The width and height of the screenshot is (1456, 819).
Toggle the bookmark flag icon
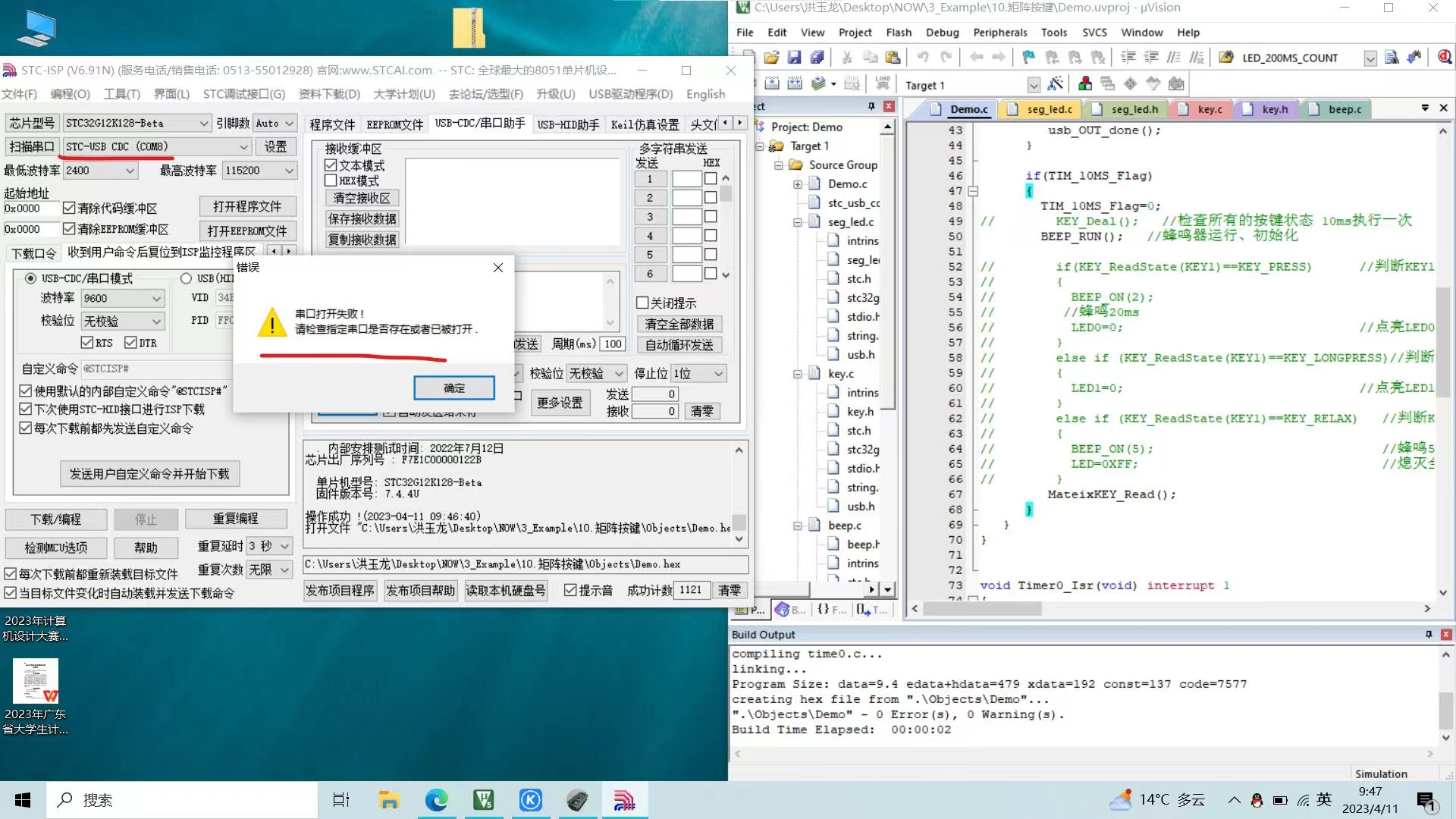pyautogui.click(x=1028, y=58)
